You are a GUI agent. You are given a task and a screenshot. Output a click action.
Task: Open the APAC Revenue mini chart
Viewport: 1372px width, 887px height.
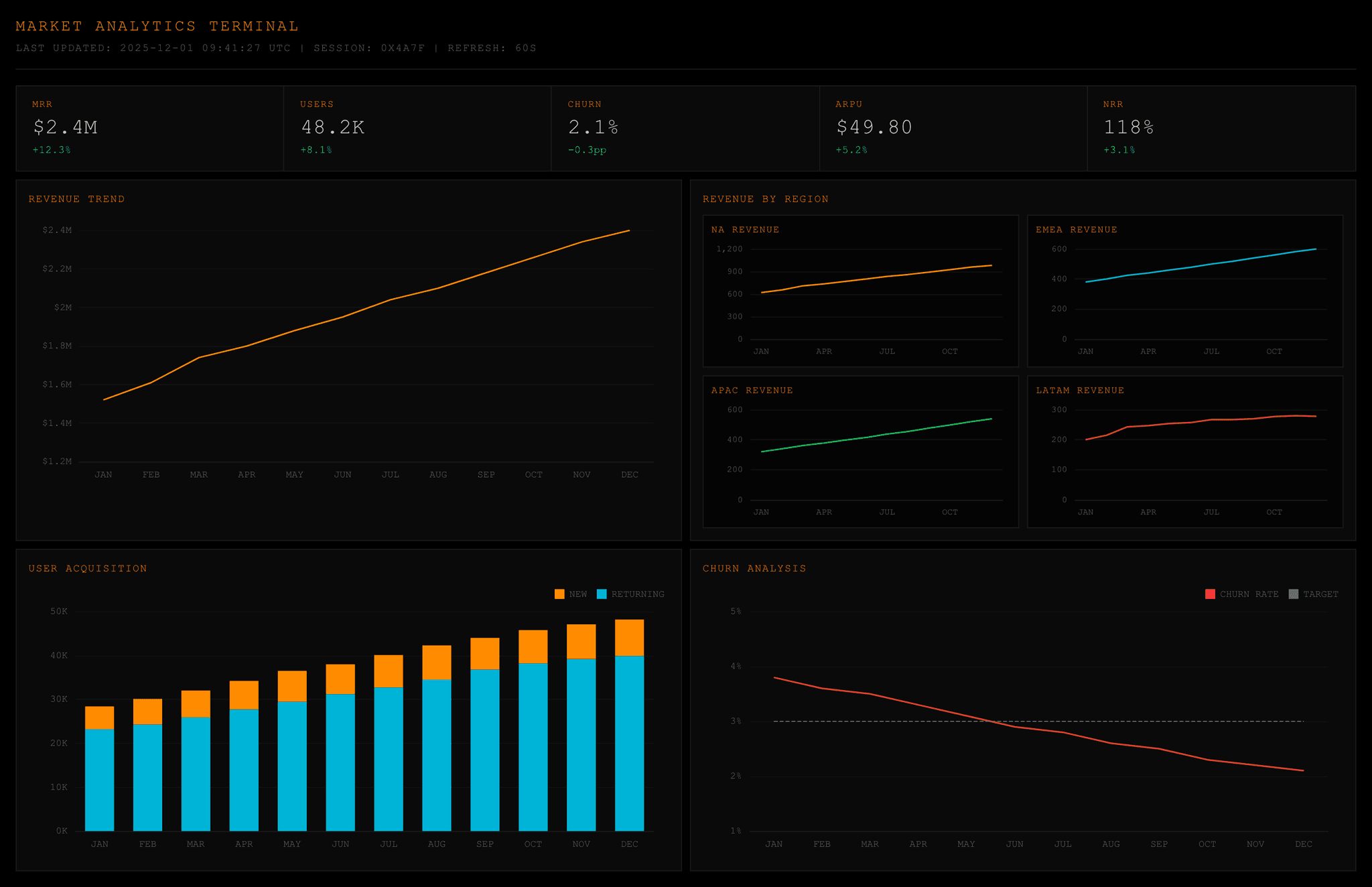(x=860, y=452)
